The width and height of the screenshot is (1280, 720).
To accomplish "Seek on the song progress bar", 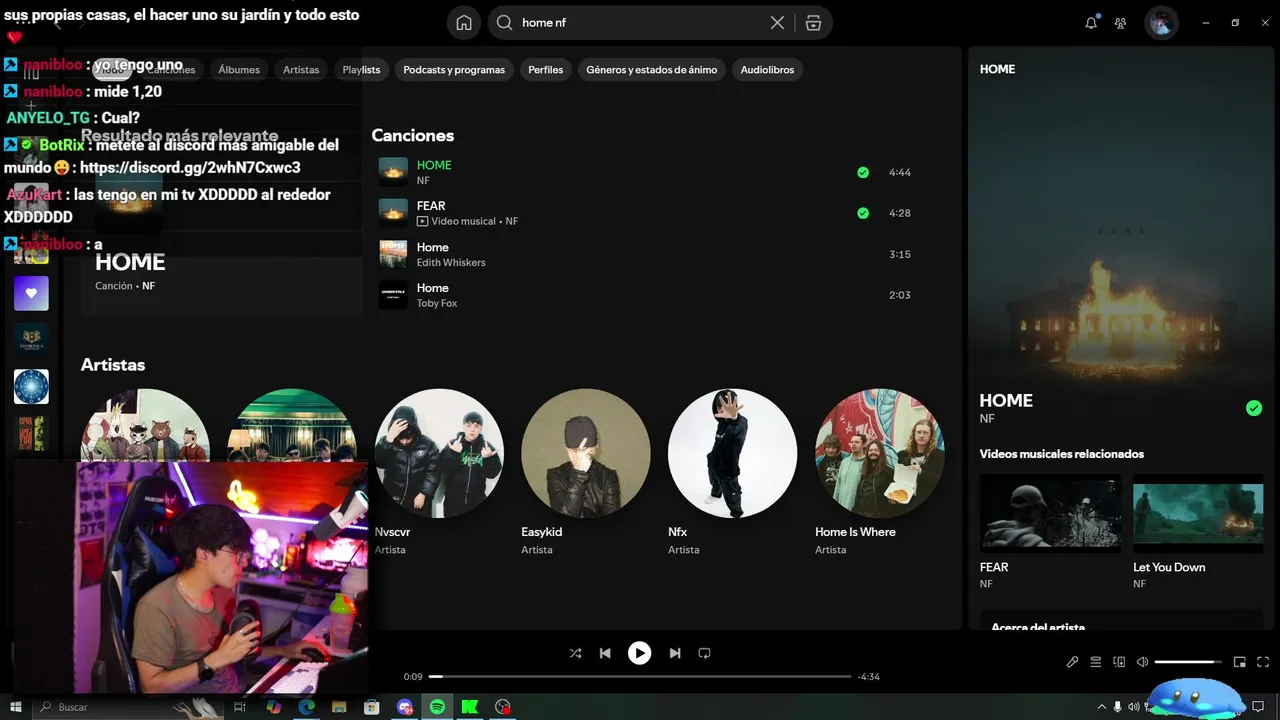I will (x=640, y=677).
